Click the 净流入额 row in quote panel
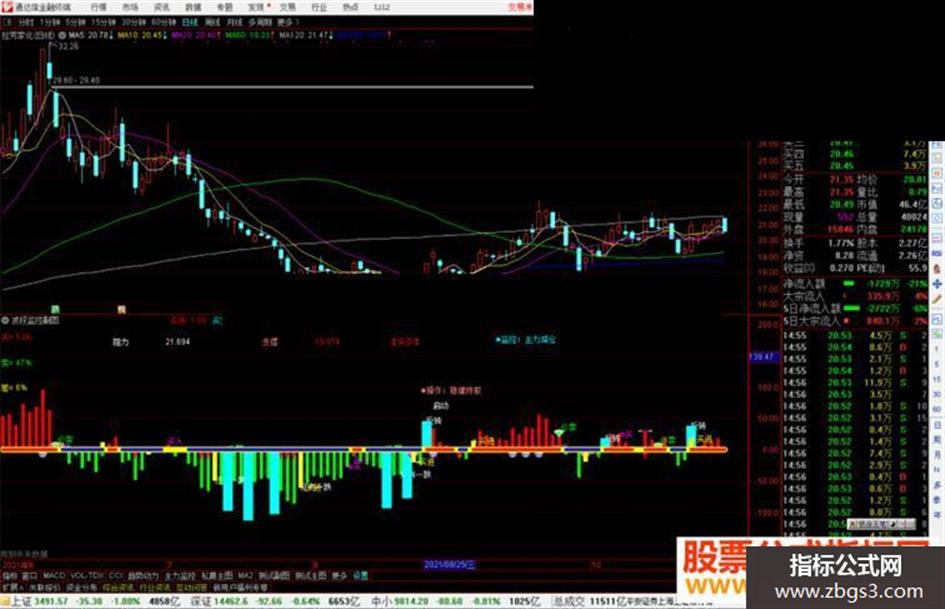Viewport: 945px width, 609px height. pos(856,283)
